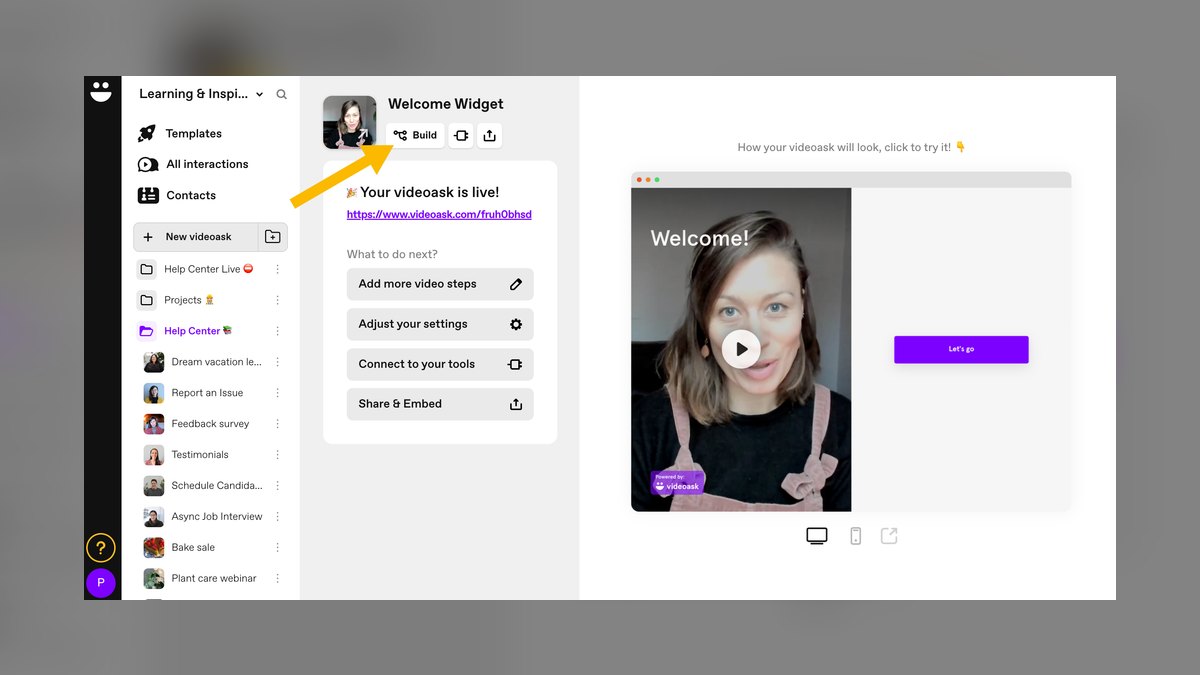Screen dimensions: 1200x675
Task: Select the Dream vacation le... videoask
Action: tap(203, 362)
